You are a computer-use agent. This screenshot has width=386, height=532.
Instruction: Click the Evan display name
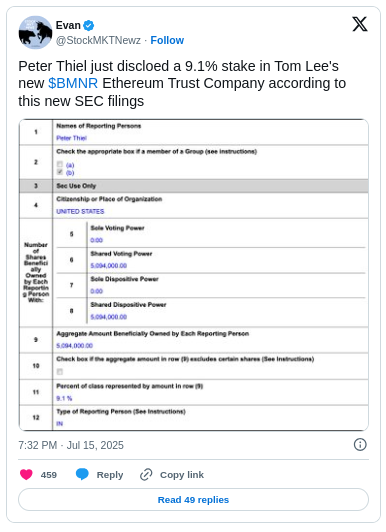[68, 25]
